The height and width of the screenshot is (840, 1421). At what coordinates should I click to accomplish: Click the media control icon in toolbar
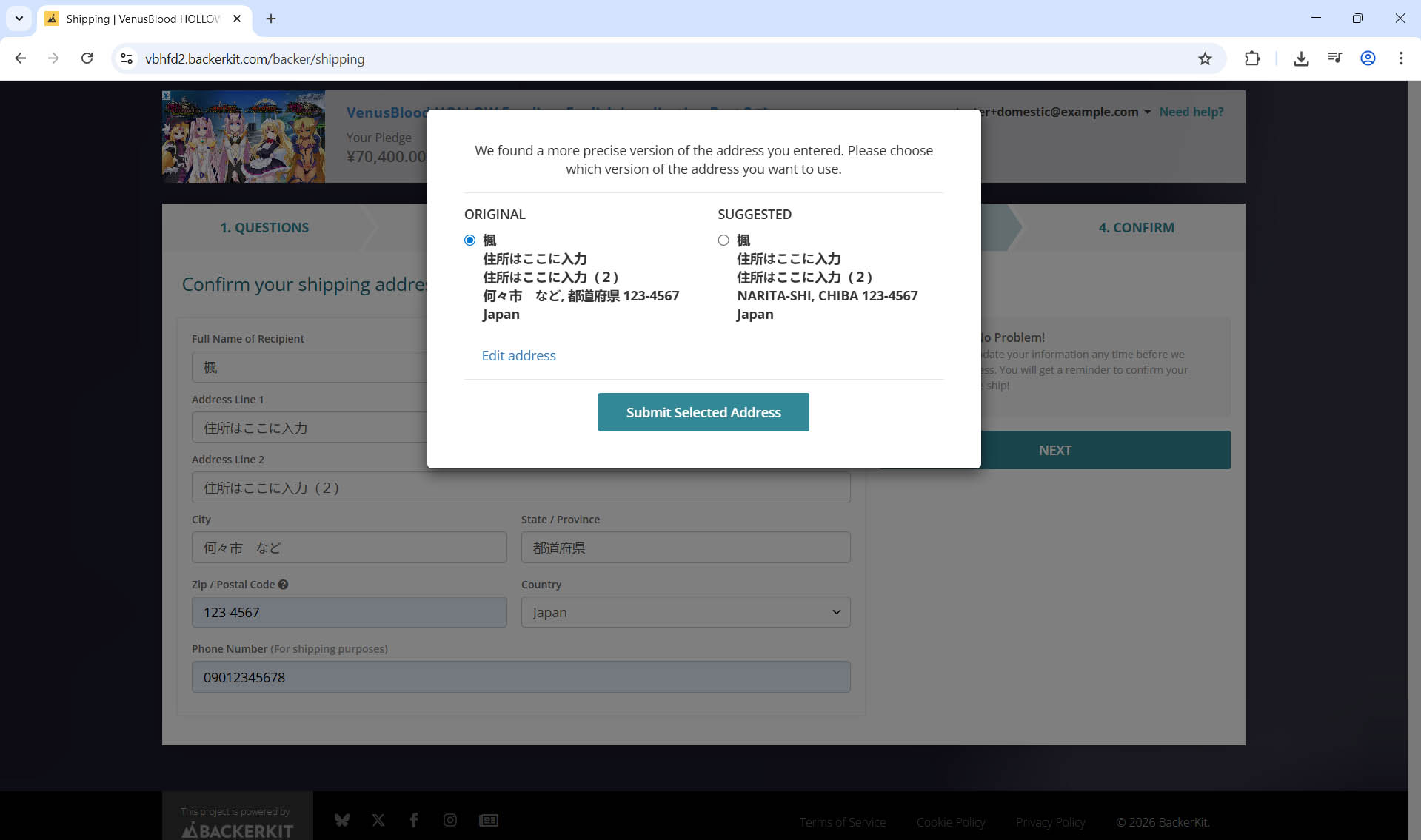pos(1334,59)
